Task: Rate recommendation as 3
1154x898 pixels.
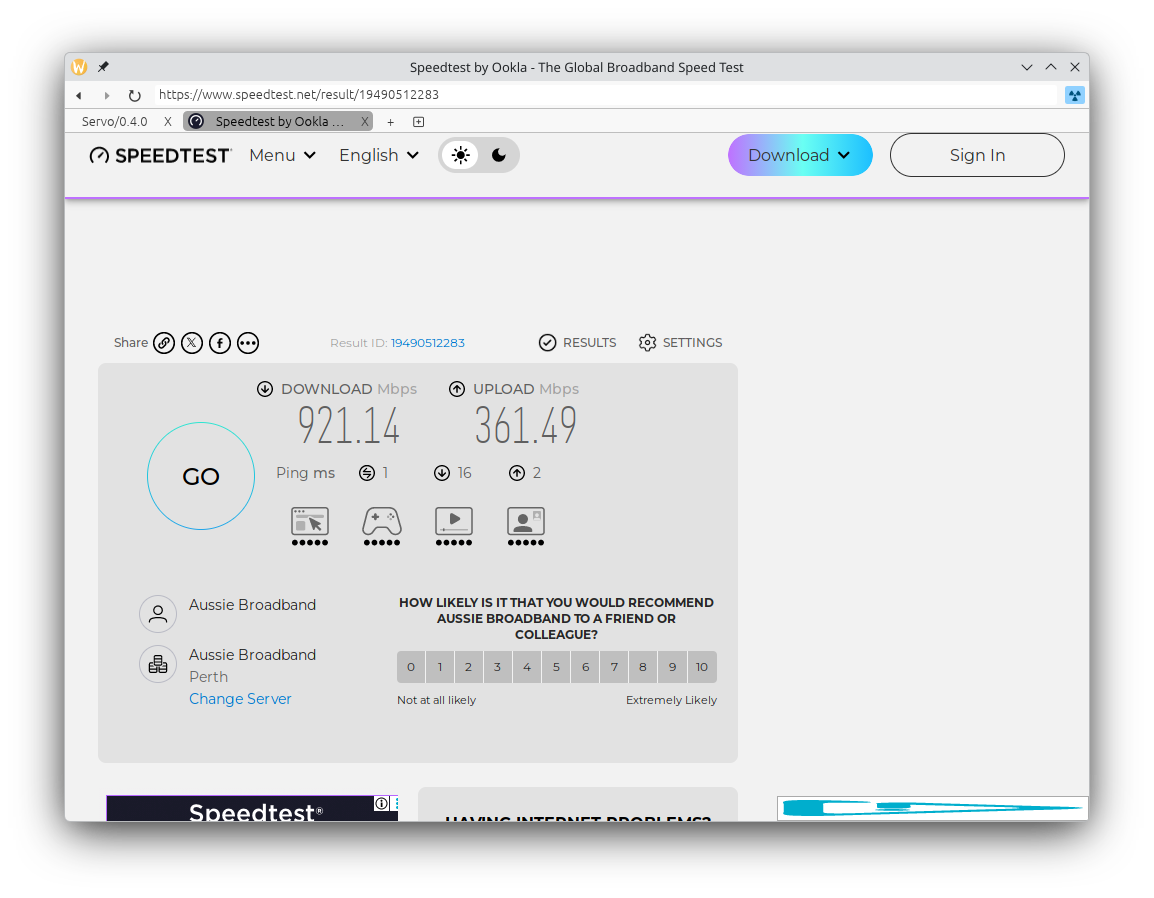Action: tap(498, 667)
